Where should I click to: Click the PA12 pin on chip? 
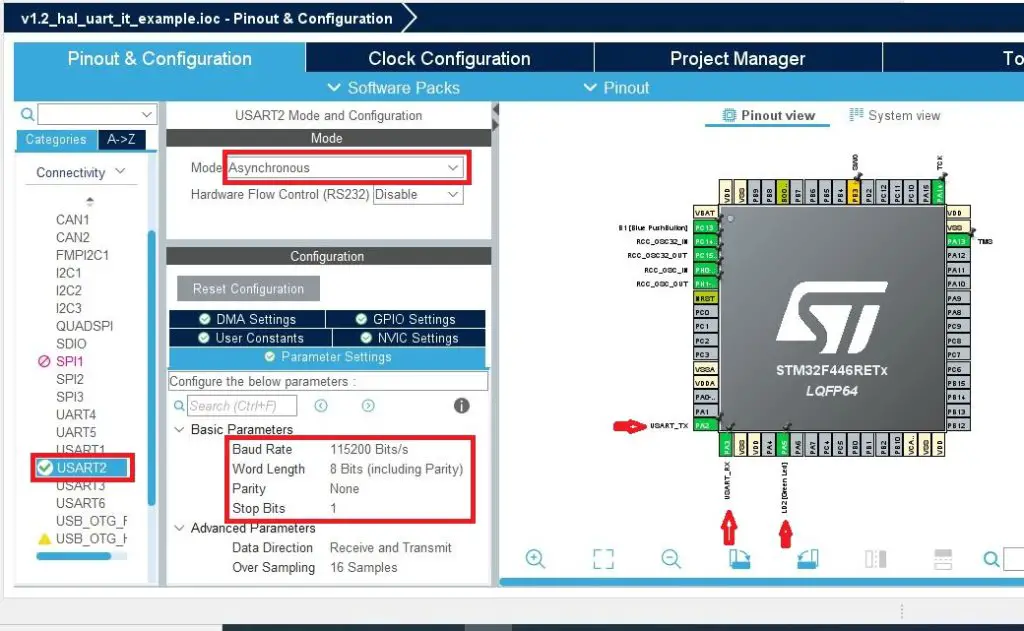coord(957,255)
